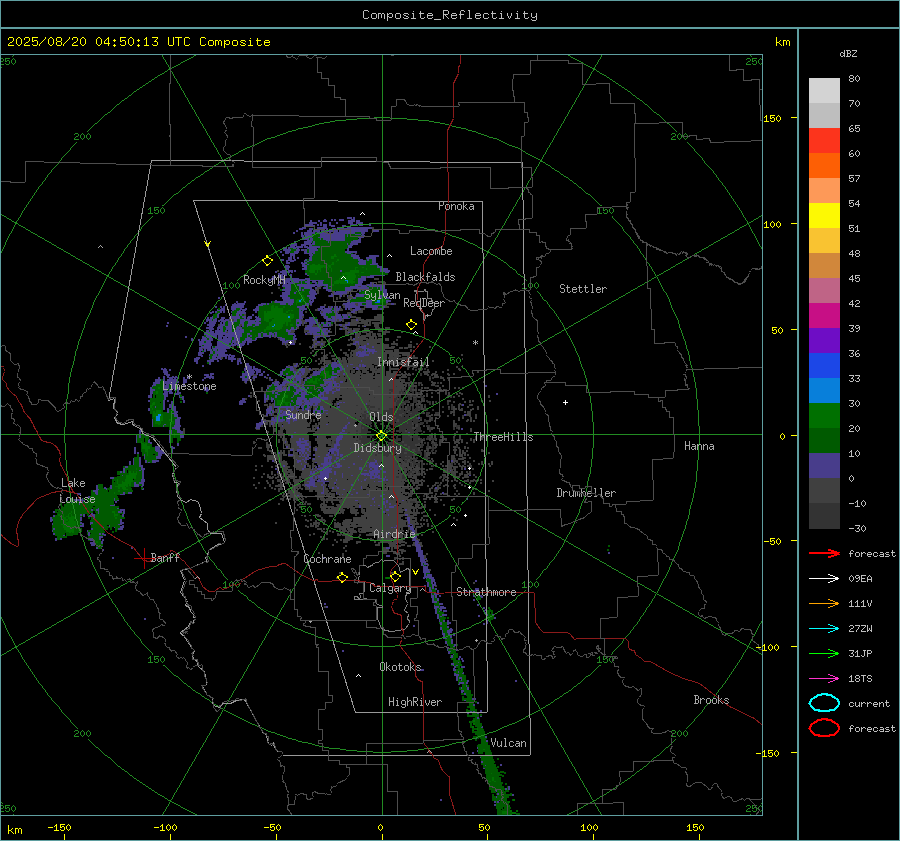The image size is (900, 841).
Task: Click the white 09EA arrow legend
Action: [x=824, y=579]
